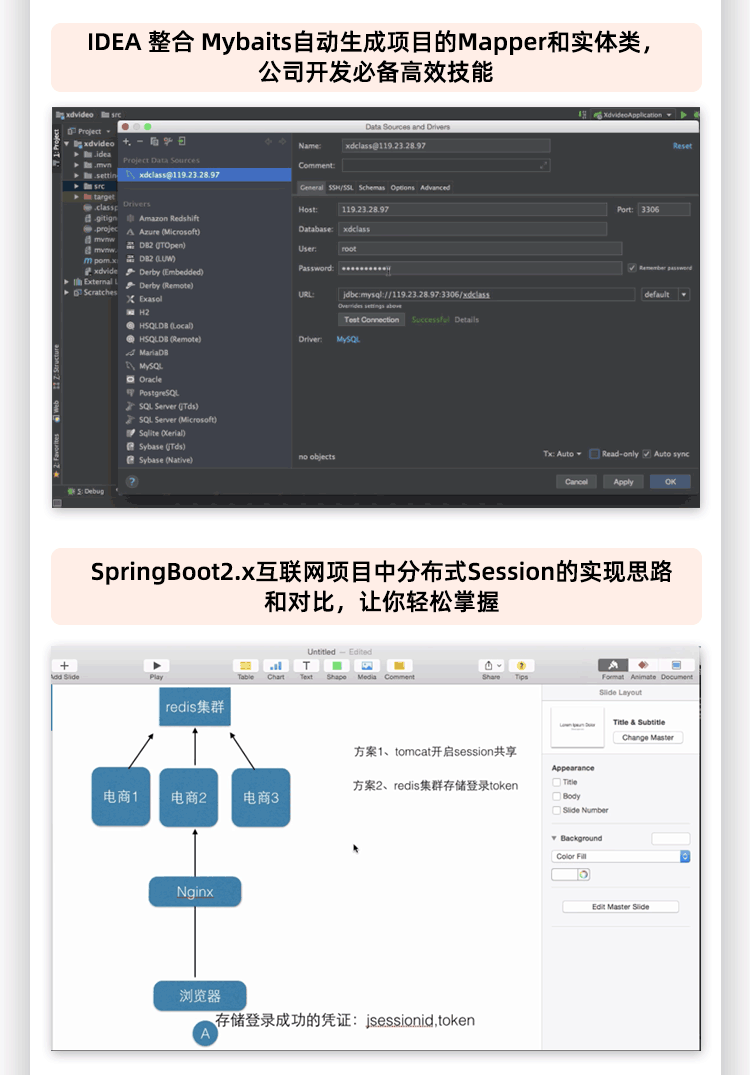The image size is (750, 1075).
Task: Select the Derby (Embedded) driver
Action: click(x=171, y=272)
